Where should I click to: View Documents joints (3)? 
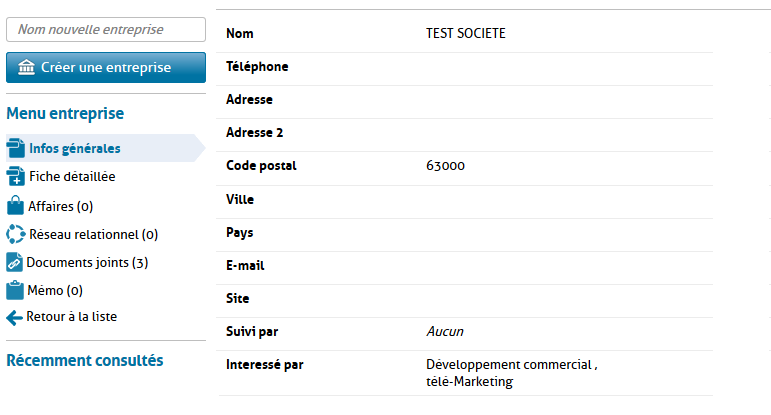87,263
